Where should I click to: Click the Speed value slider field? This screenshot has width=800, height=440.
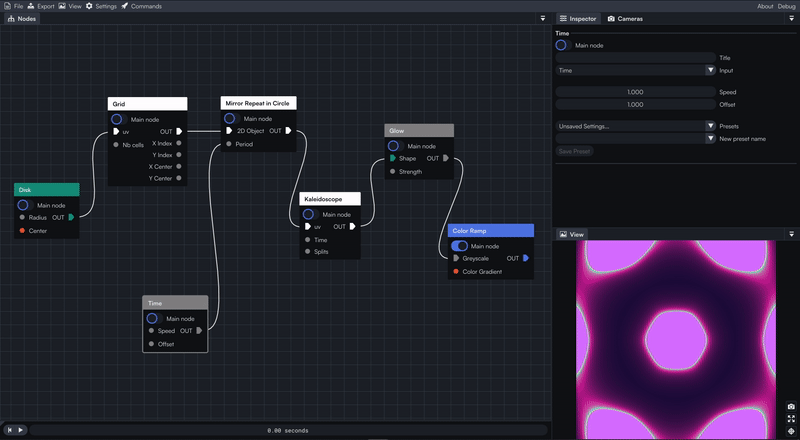(x=636, y=92)
